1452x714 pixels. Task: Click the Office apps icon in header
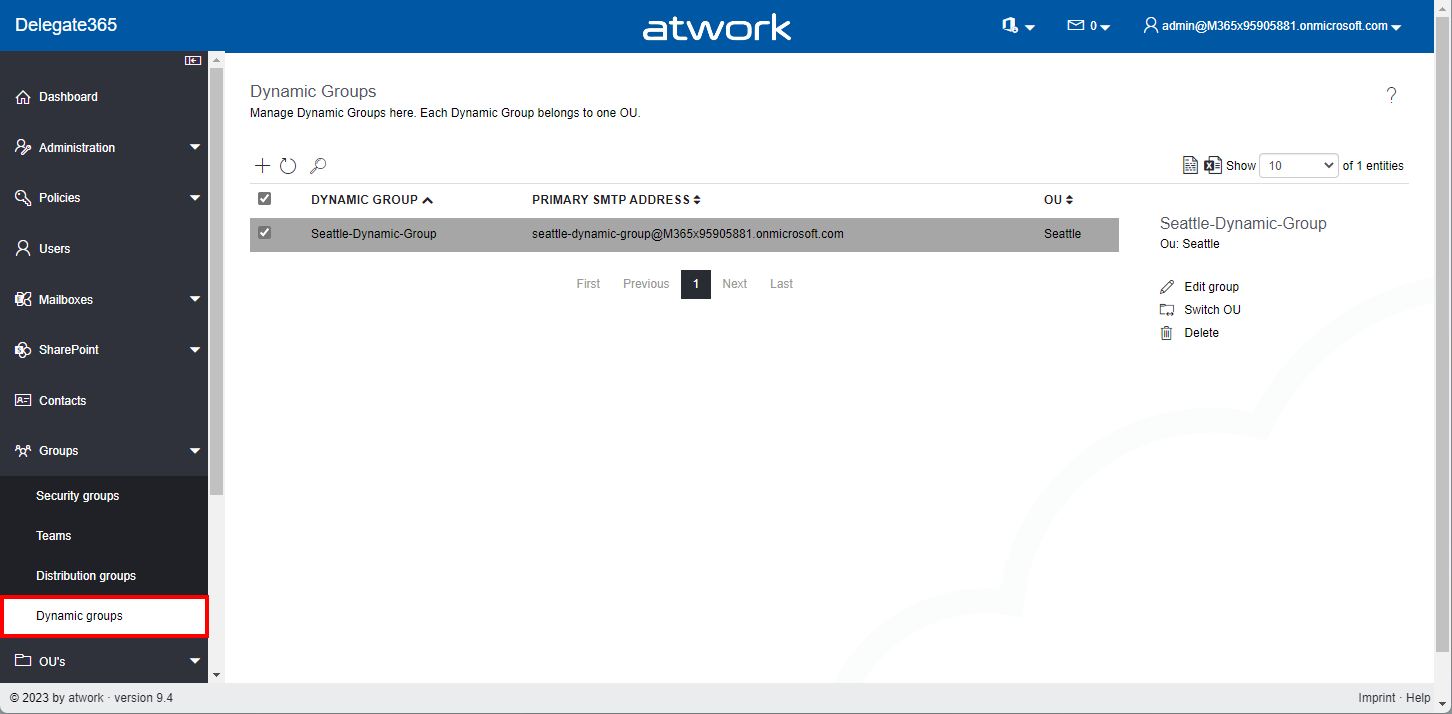point(1010,26)
